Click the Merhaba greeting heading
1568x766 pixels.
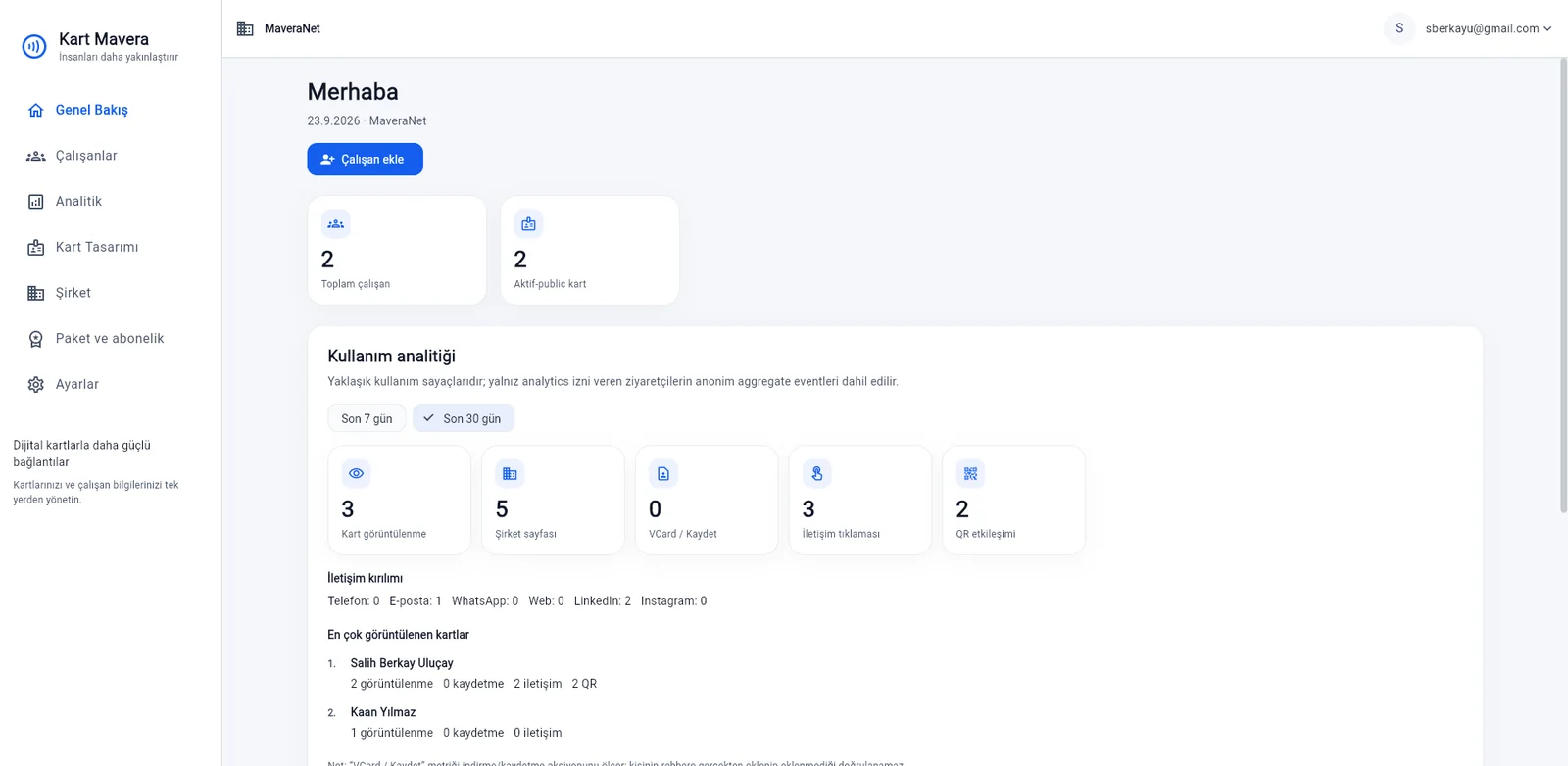click(x=353, y=92)
